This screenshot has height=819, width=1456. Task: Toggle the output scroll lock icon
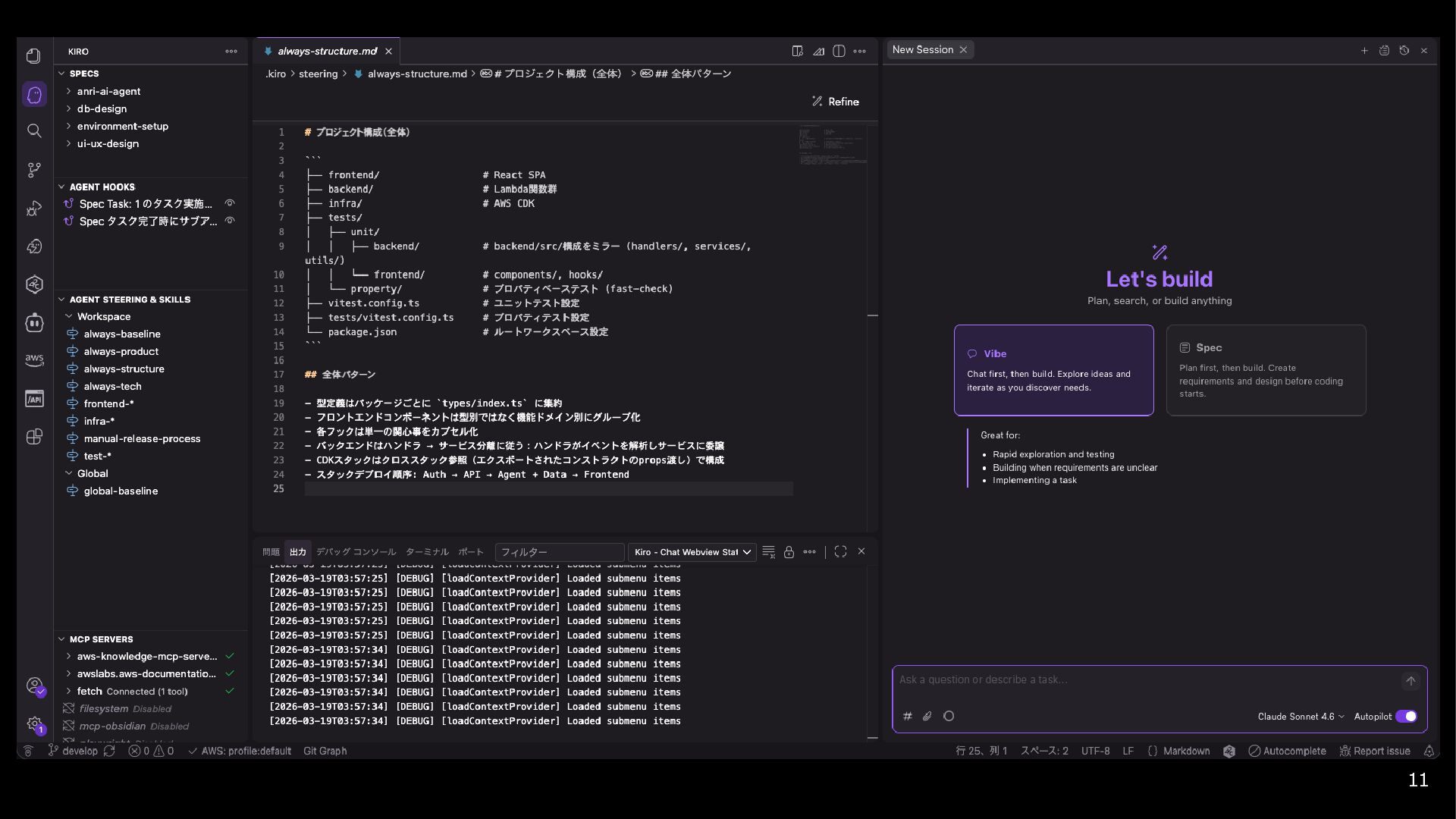point(789,552)
